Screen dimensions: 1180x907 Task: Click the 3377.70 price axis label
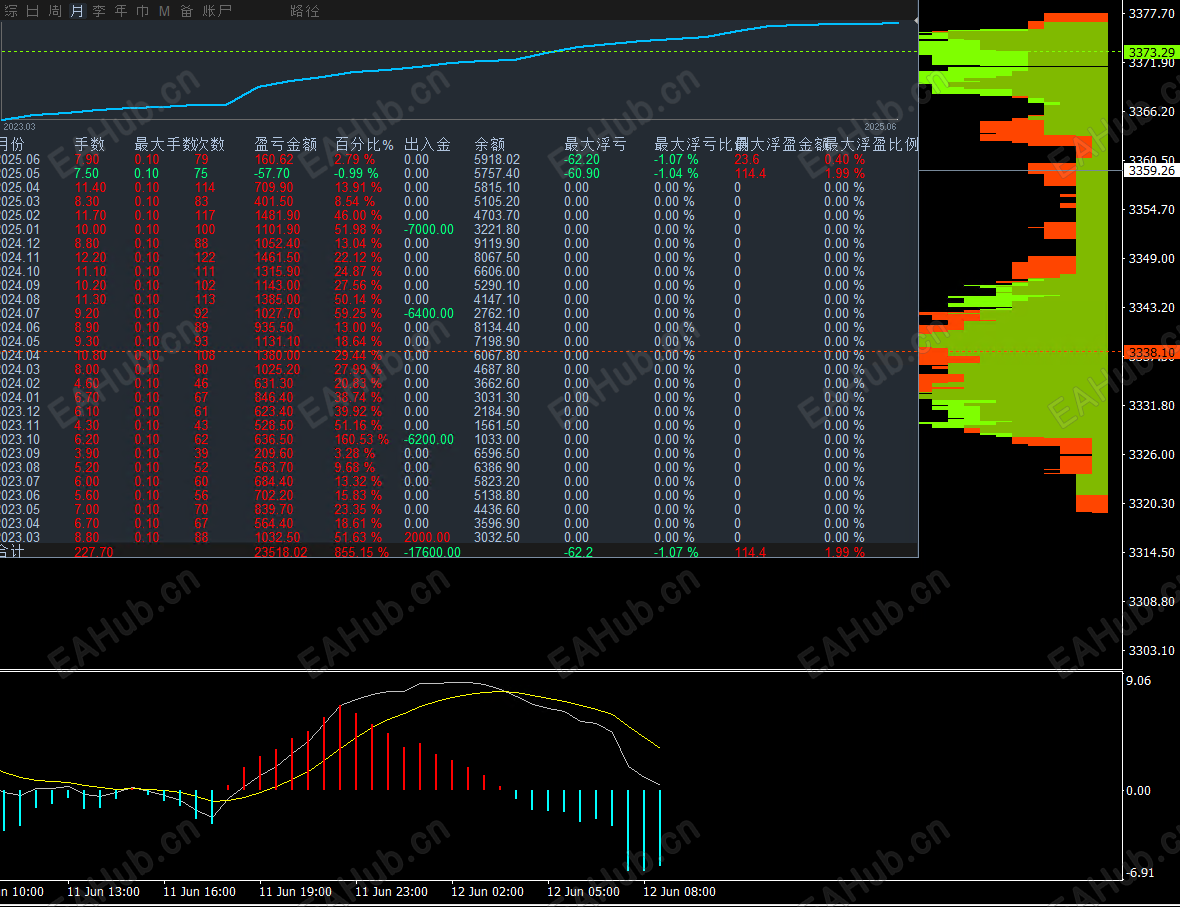point(1151,14)
